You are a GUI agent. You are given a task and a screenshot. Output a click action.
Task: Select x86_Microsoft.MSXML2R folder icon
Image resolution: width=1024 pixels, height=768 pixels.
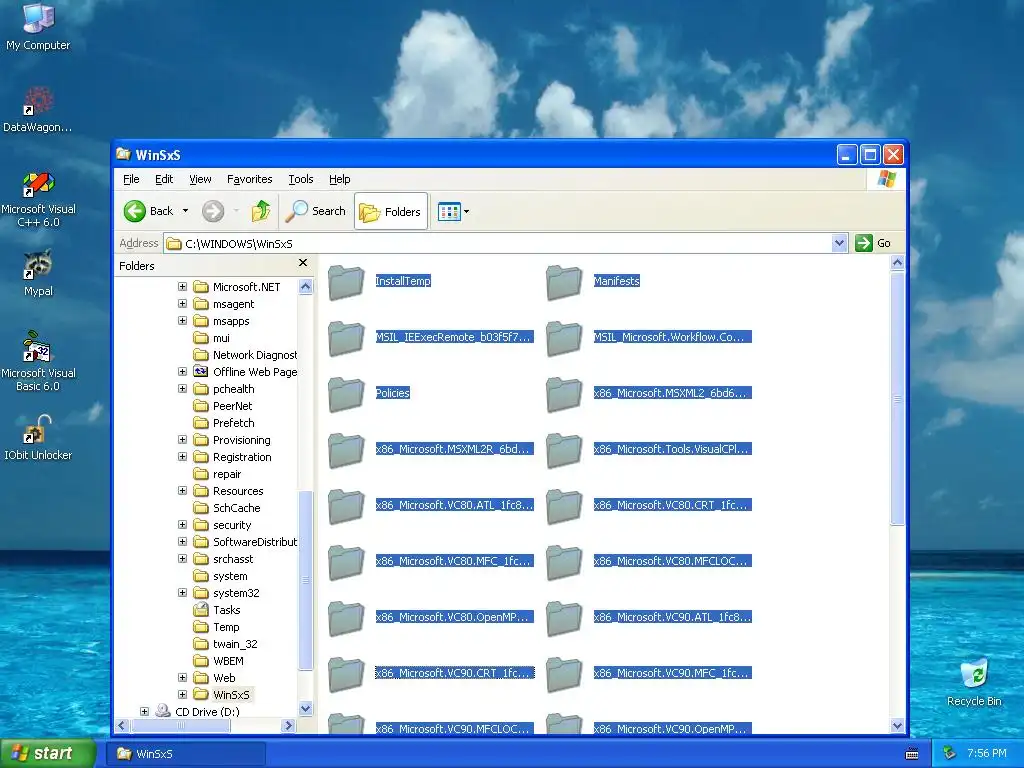pos(345,450)
